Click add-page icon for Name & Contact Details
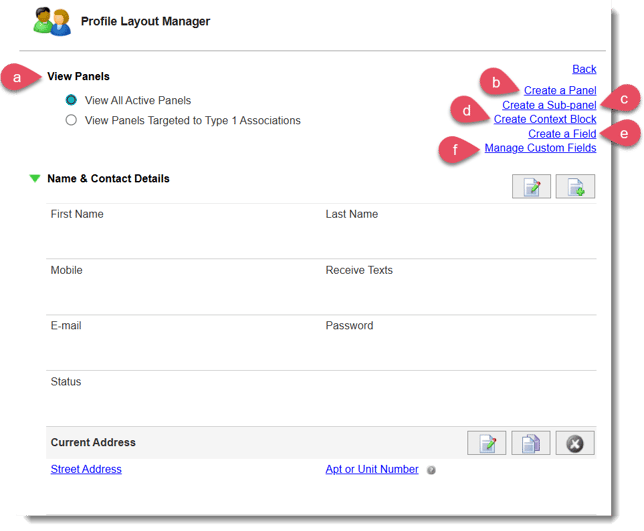 point(575,186)
